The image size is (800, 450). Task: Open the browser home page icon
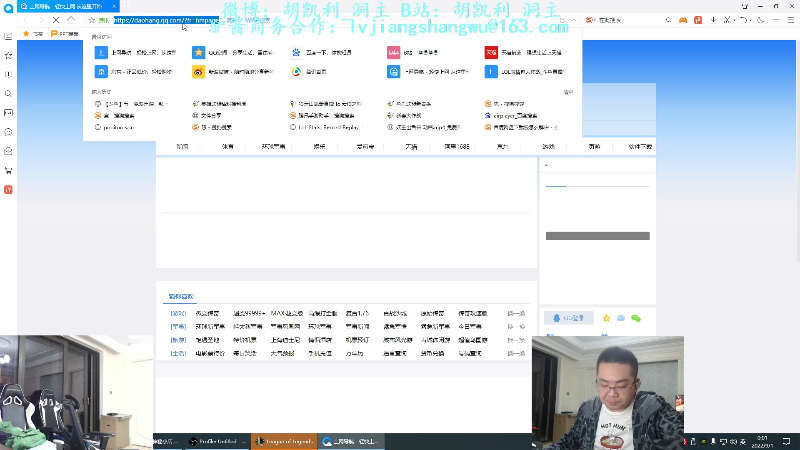71,20
